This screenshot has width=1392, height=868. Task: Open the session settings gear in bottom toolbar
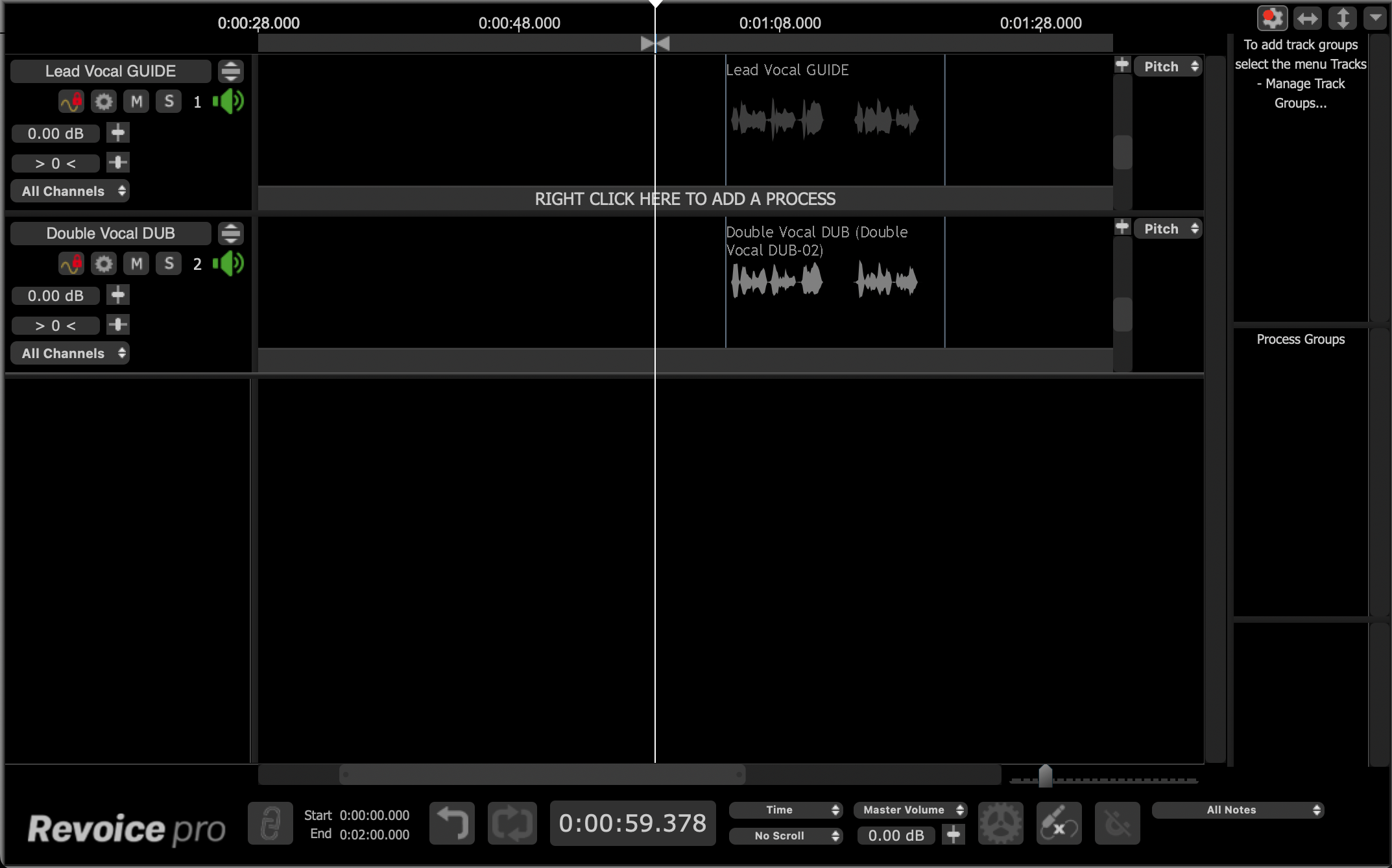(1000, 823)
